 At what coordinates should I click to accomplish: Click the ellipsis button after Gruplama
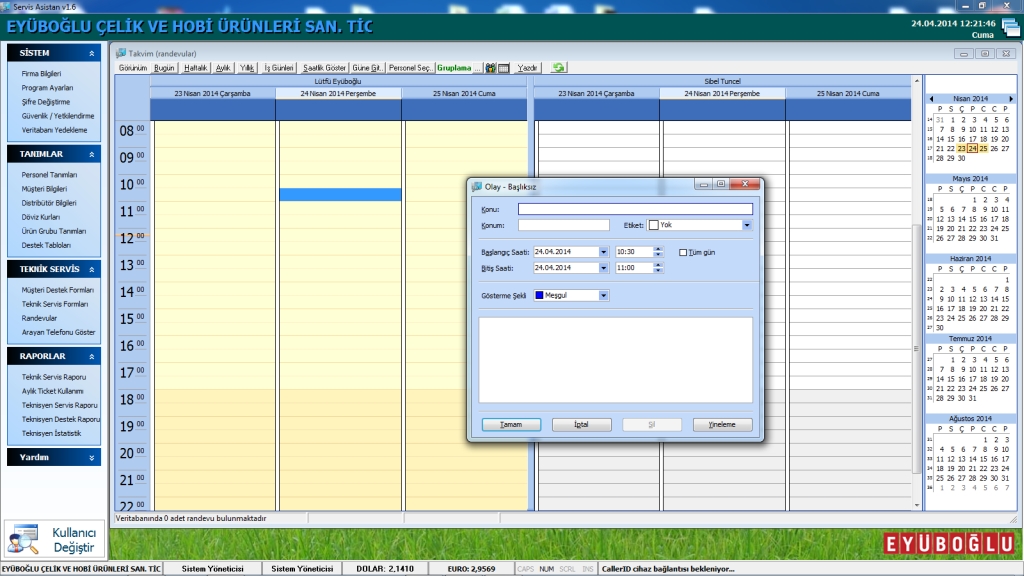click(477, 68)
